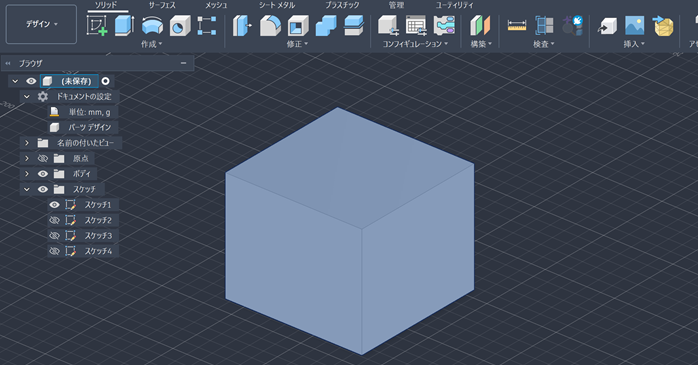Click the ドキュメントの設定 gear icon
This screenshot has height=365, width=698.
click(x=43, y=97)
